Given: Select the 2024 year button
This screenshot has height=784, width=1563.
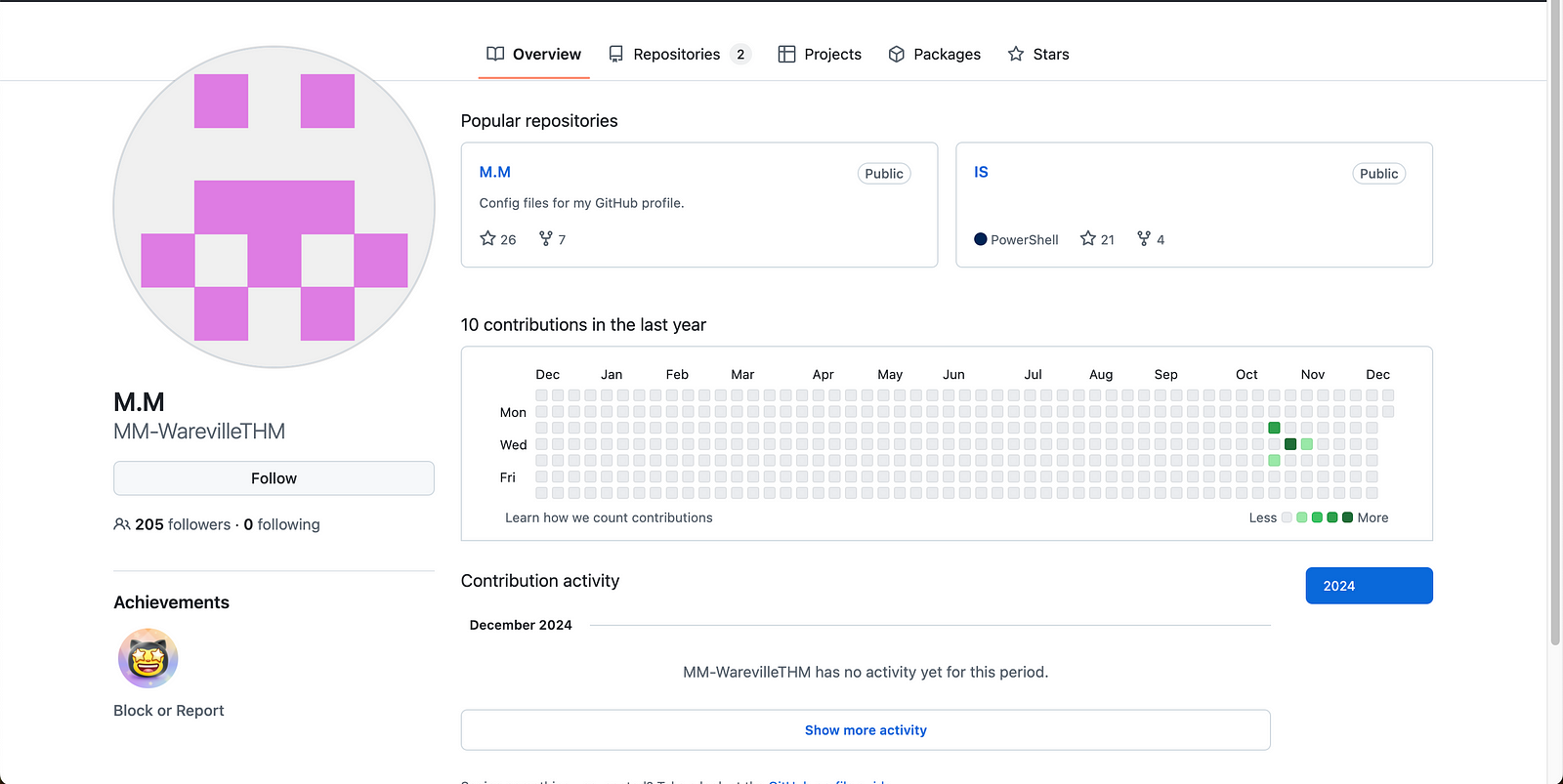Looking at the screenshot, I should tap(1369, 586).
